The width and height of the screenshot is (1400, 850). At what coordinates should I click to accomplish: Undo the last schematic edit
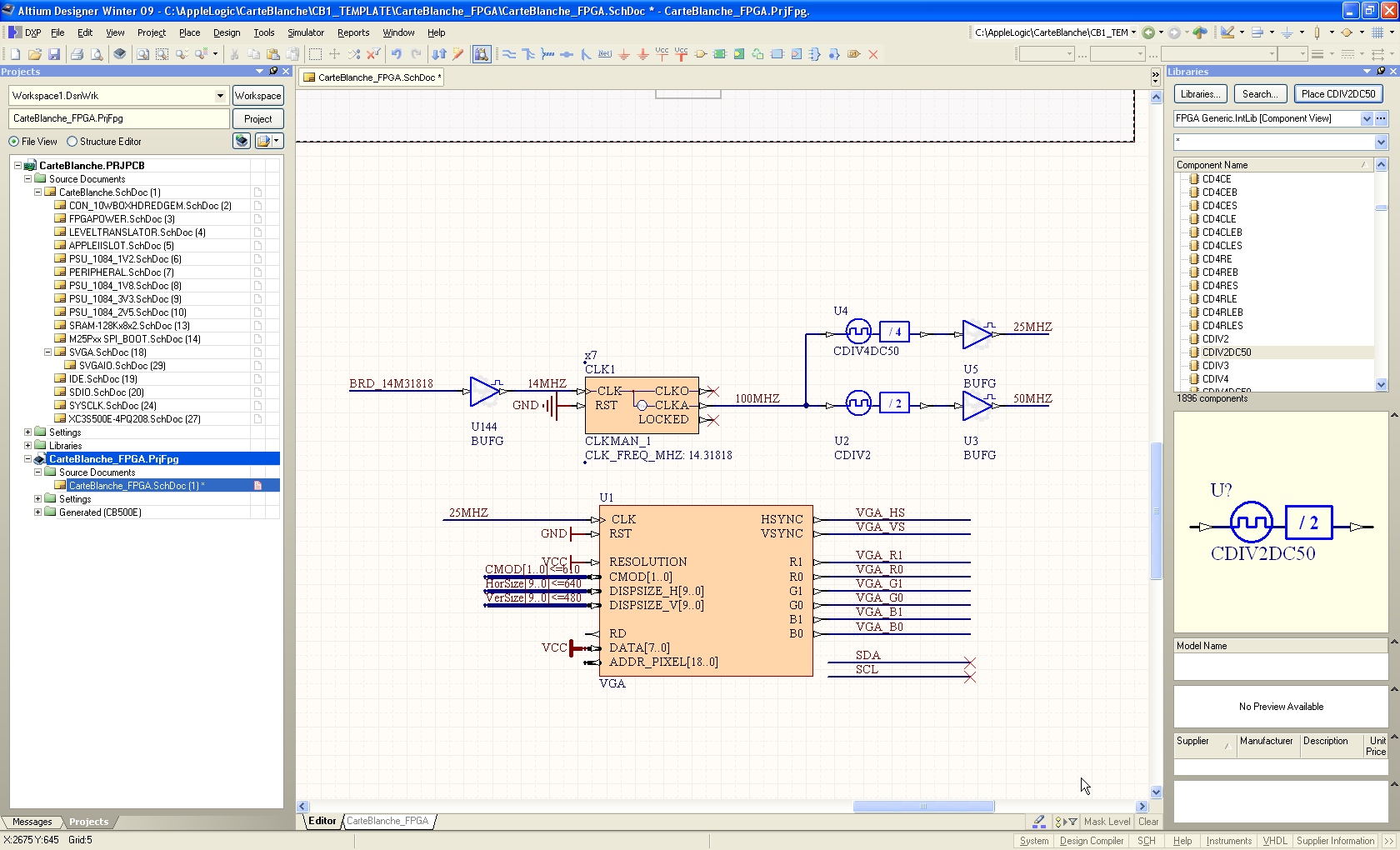pos(397,54)
